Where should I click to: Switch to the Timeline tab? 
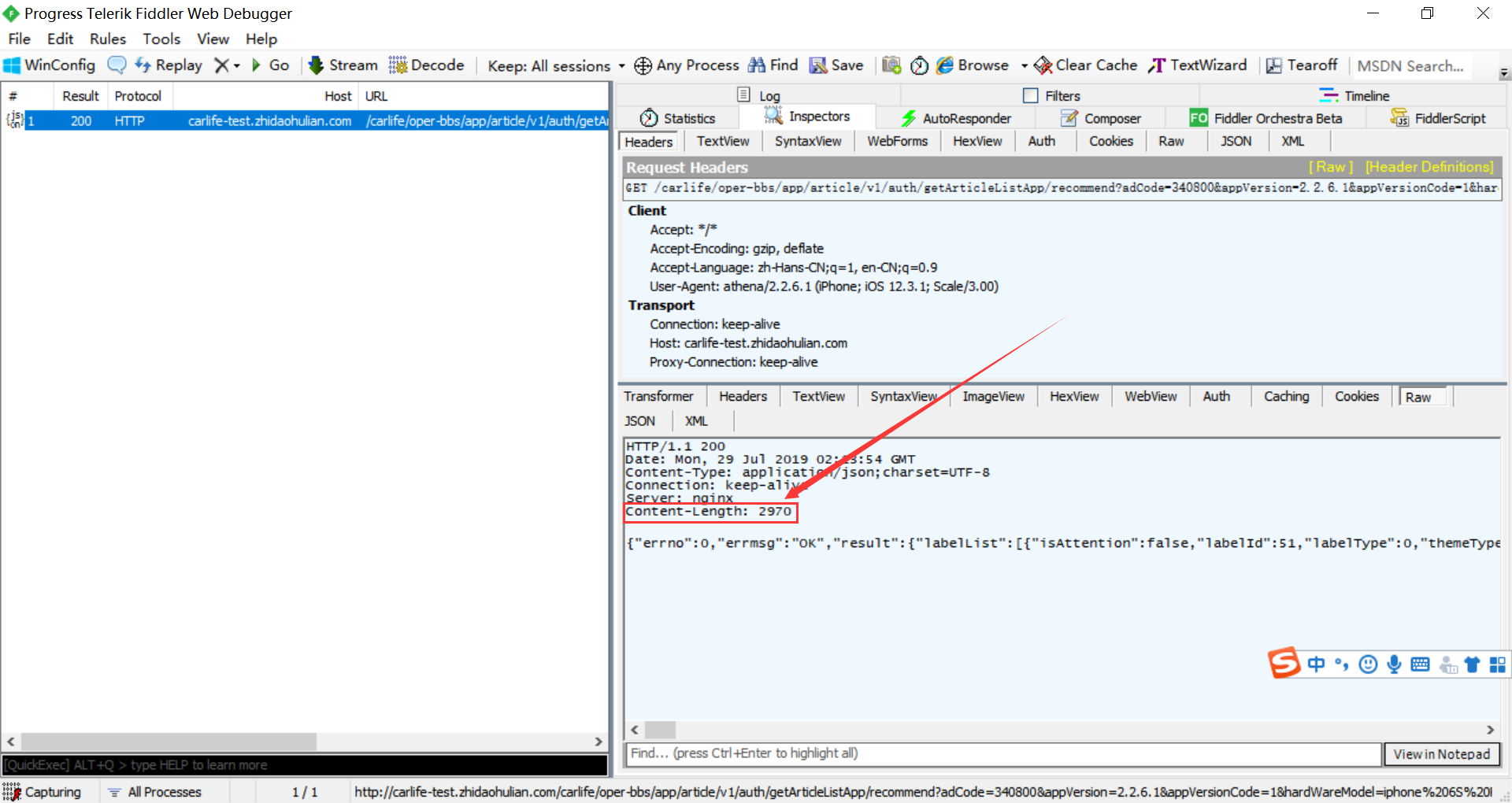pyautogui.click(x=1354, y=95)
